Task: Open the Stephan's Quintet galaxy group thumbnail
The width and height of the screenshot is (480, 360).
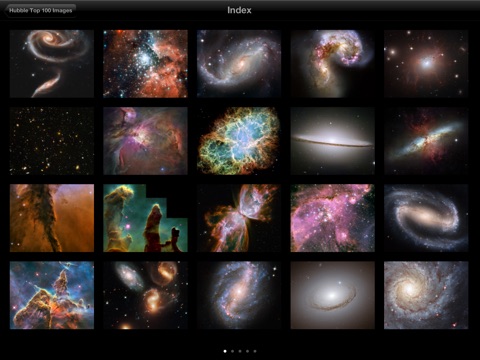Action: click(145, 295)
